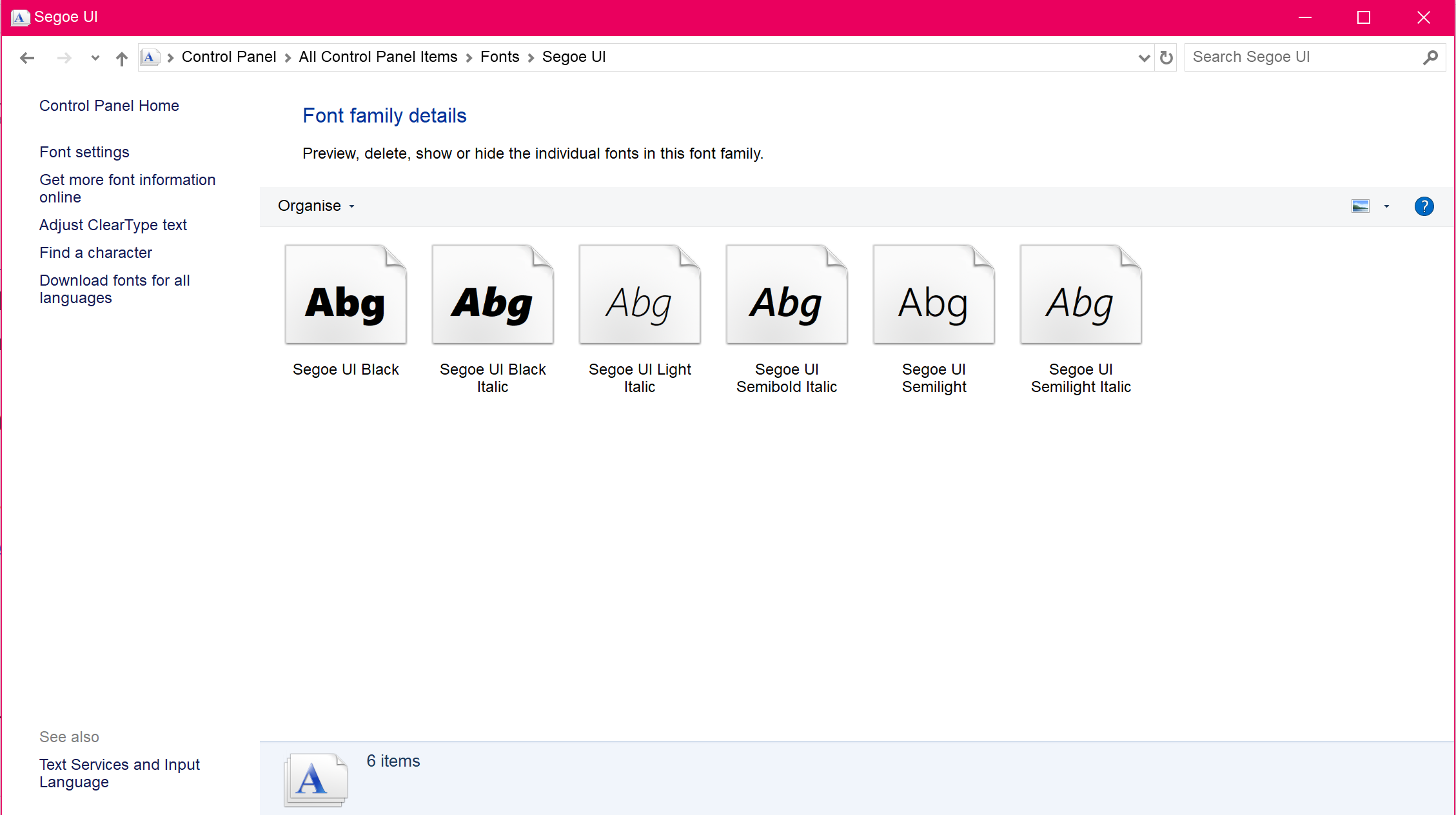Go to the Fonts breadcrumb
Viewport: 1456px width, 815px height.
point(500,57)
